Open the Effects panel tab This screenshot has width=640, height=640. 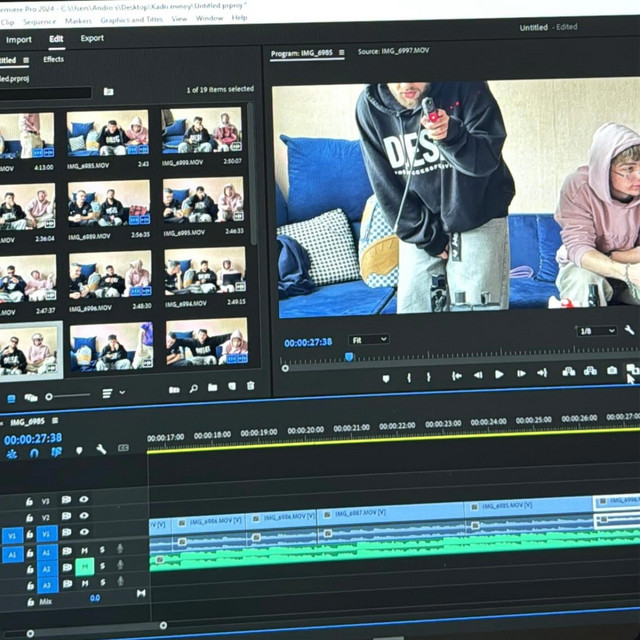(53, 59)
